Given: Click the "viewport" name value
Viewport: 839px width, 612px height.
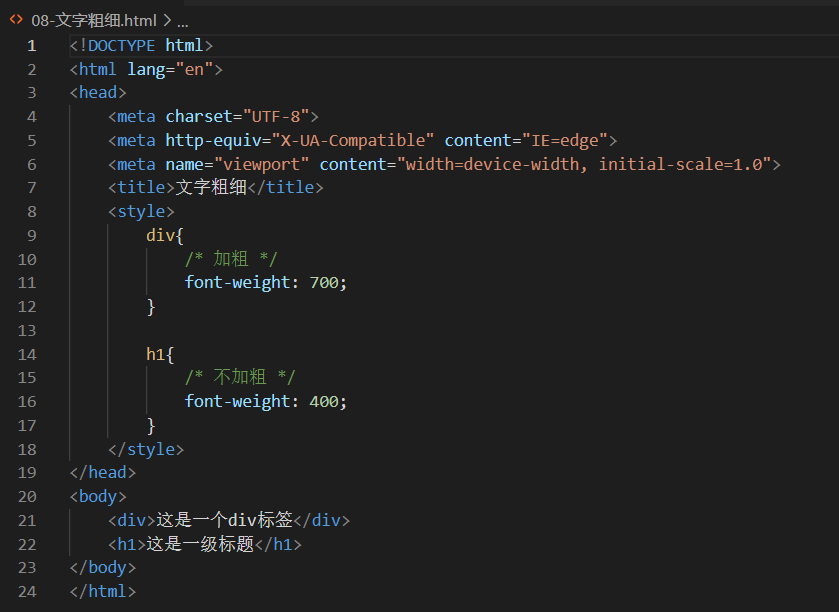Looking at the screenshot, I should point(262,164).
